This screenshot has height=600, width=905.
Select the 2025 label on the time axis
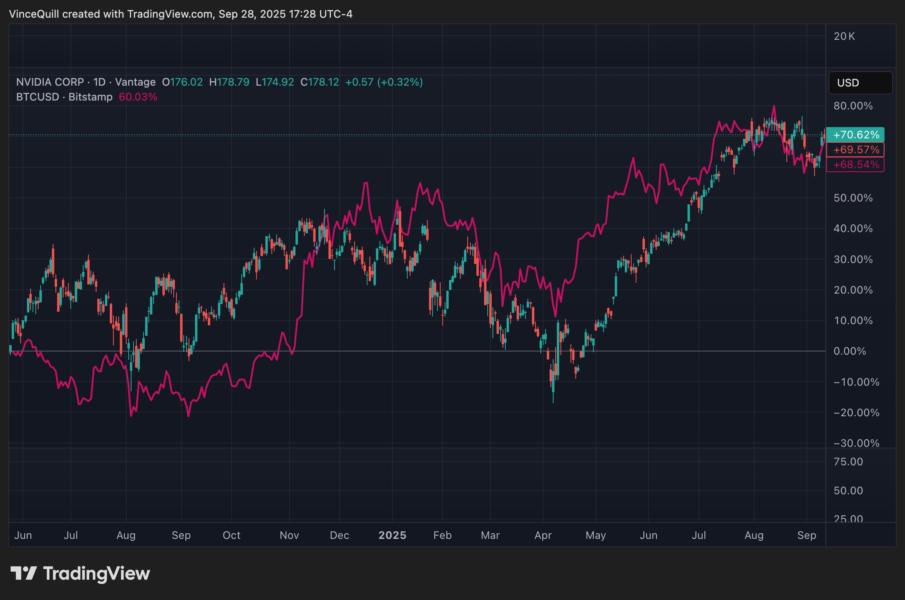tap(392, 536)
